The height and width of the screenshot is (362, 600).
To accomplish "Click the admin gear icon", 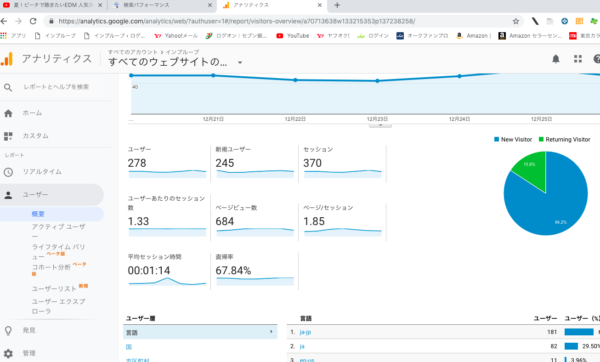I will 8,354.
